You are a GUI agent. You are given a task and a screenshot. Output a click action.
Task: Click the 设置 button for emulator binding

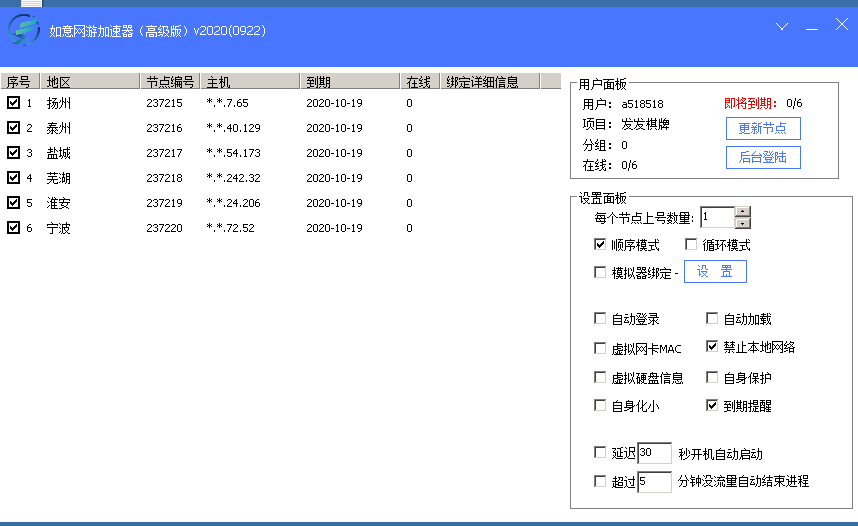(715, 271)
